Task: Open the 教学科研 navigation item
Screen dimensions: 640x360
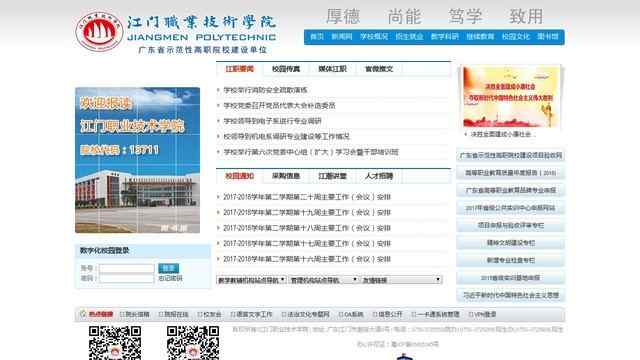Action: click(444, 37)
